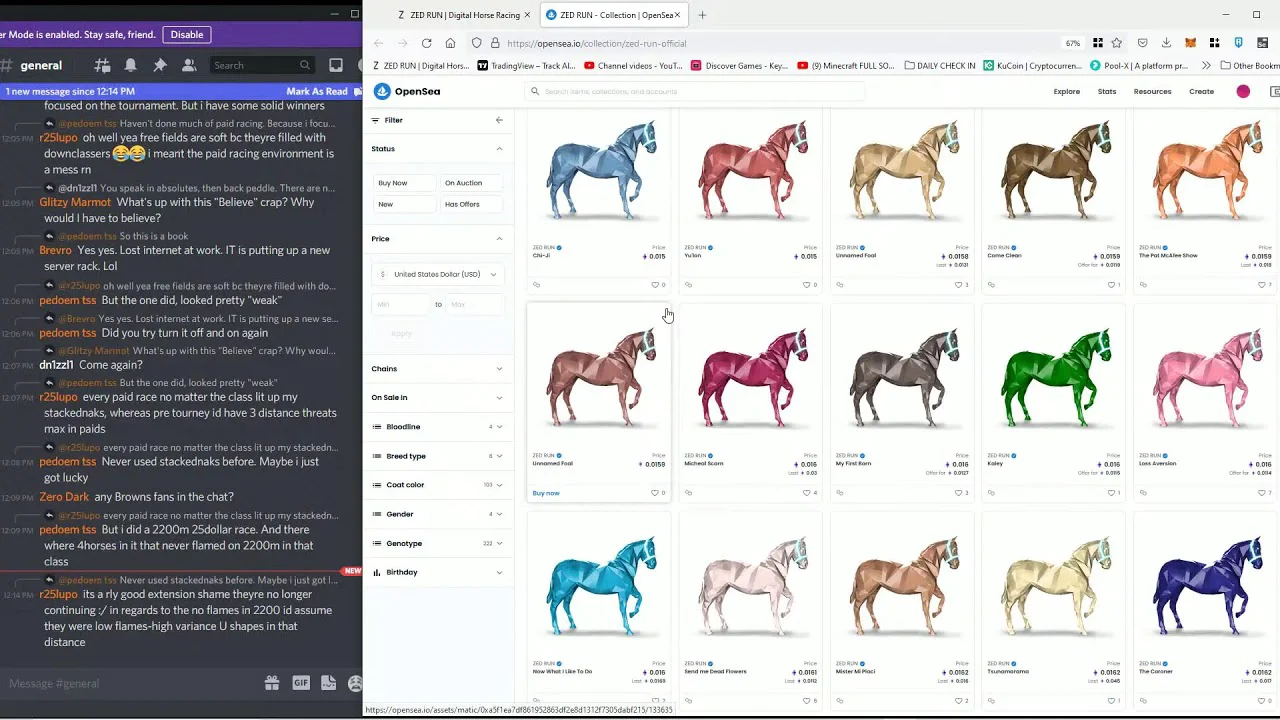
Task: Open pinned messages in Discord
Action: (x=160, y=66)
